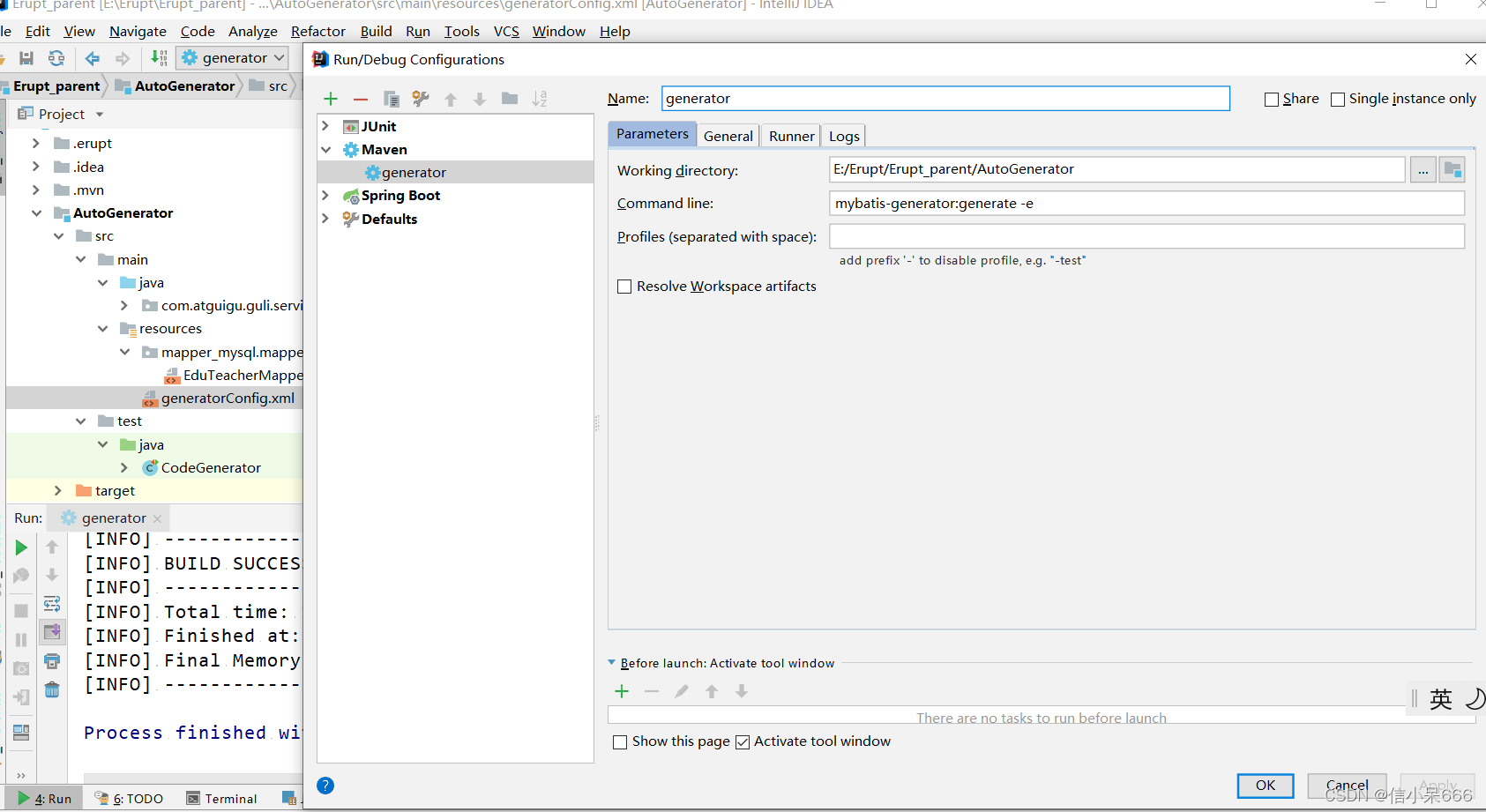This screenshot has width=1486, height=812.
Task: Clear all Run console output
Action: click(52, 689)
